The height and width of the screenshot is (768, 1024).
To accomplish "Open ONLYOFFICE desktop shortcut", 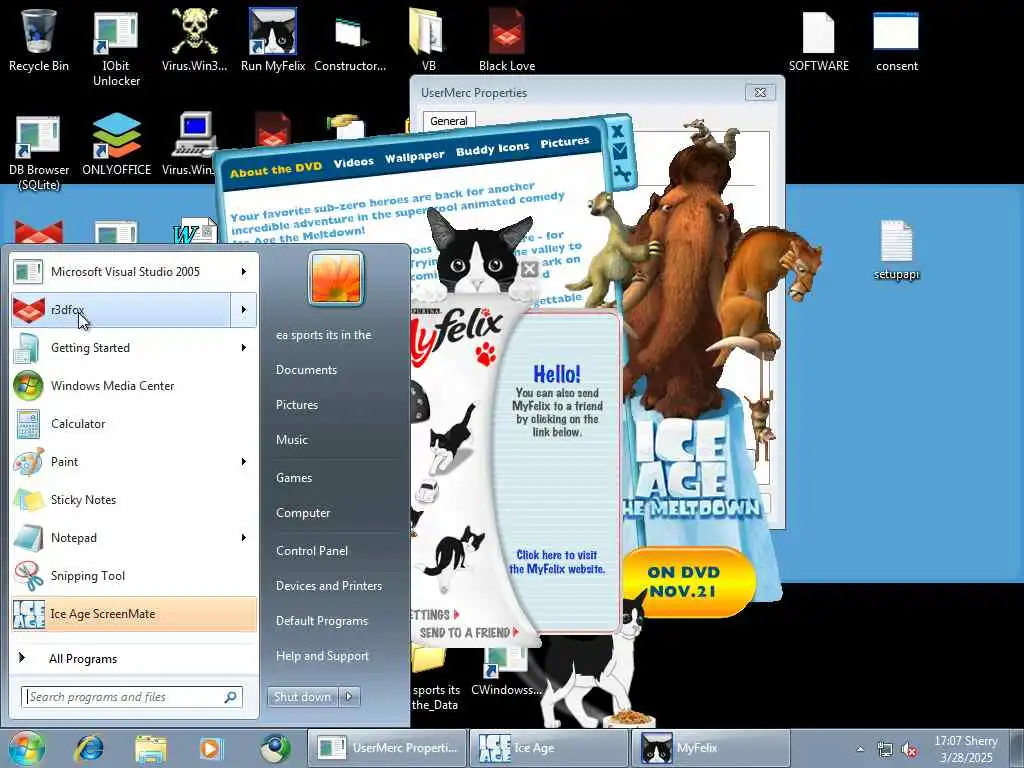I will pos(116,144).
